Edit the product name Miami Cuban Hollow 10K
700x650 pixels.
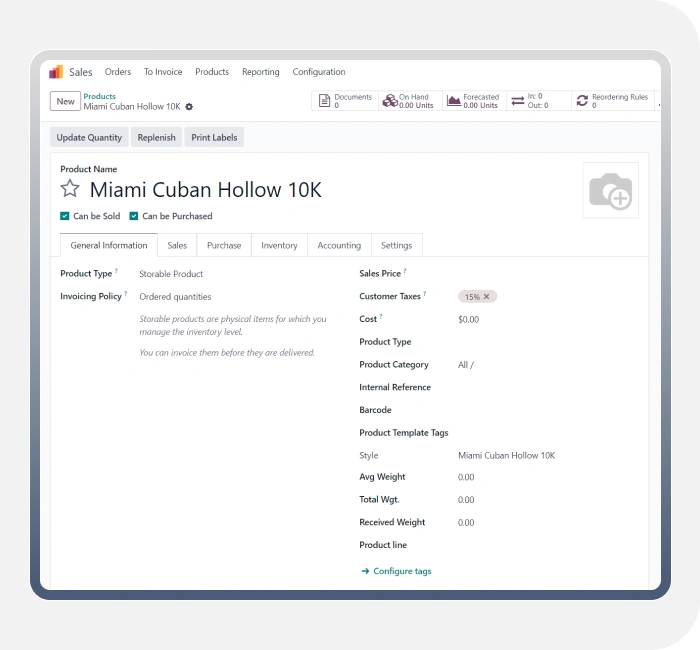[205, 189]
